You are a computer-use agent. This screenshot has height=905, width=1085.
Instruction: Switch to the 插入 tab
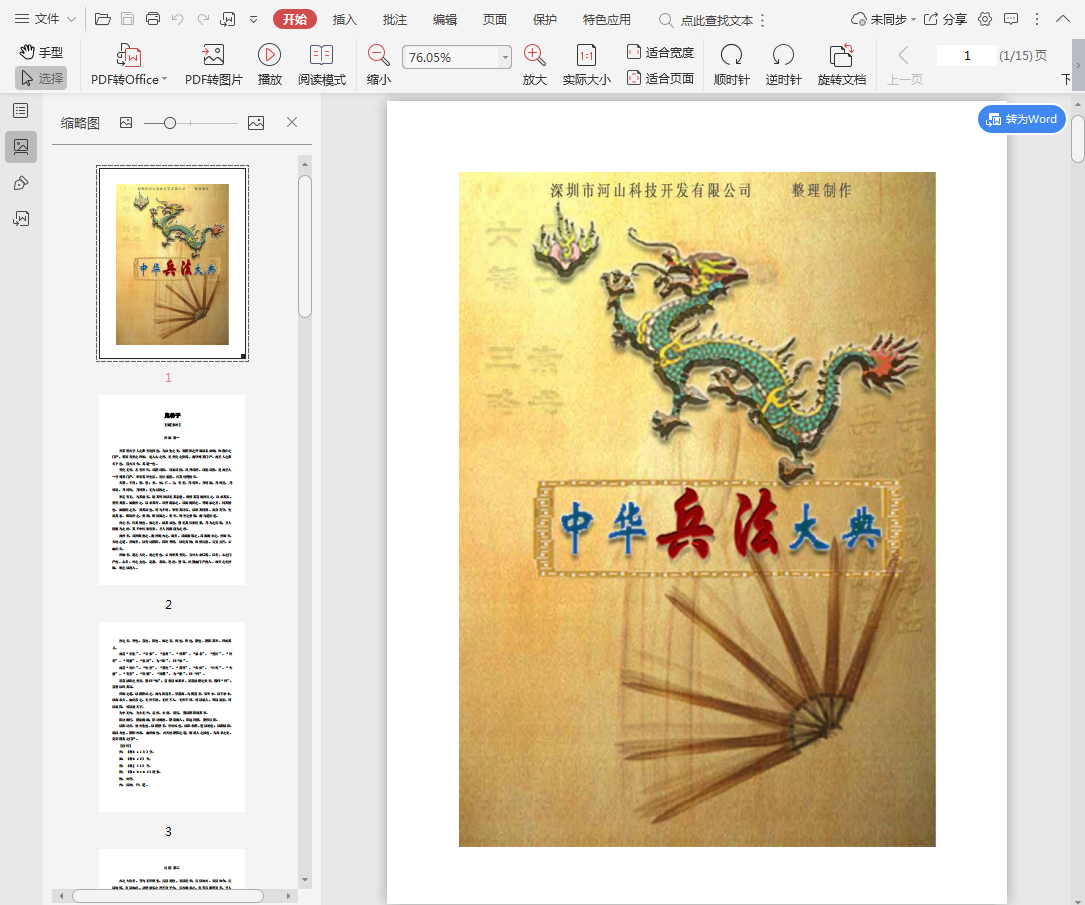point(344,19)
